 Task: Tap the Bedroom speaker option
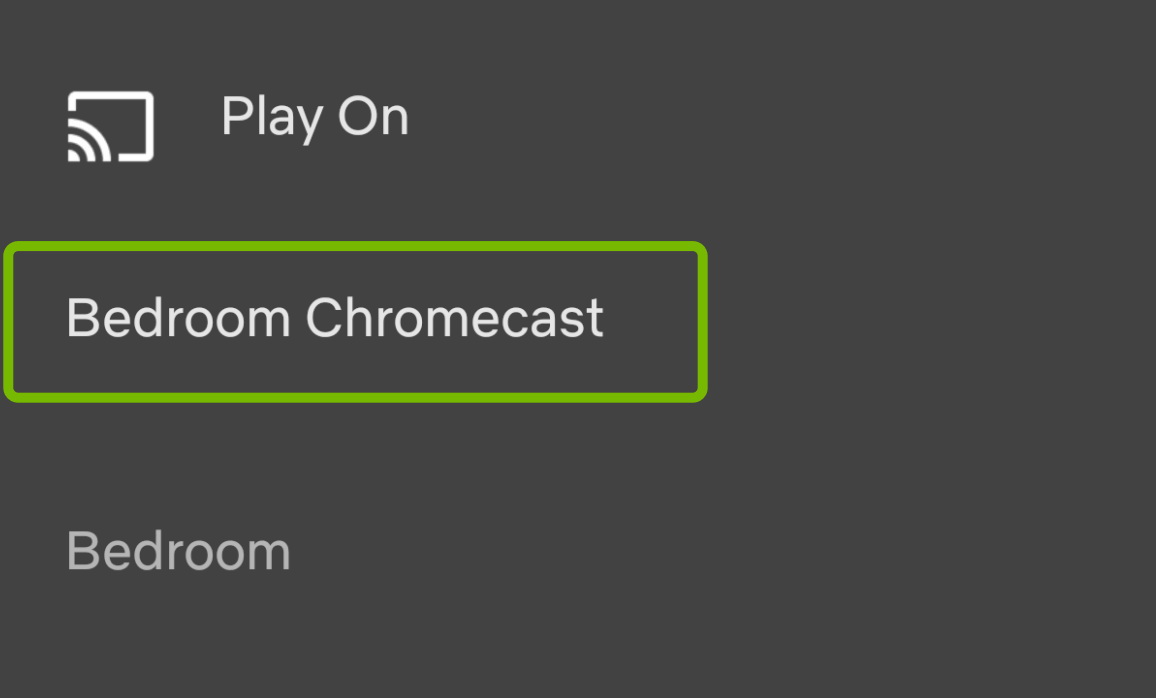pos(177,549)
